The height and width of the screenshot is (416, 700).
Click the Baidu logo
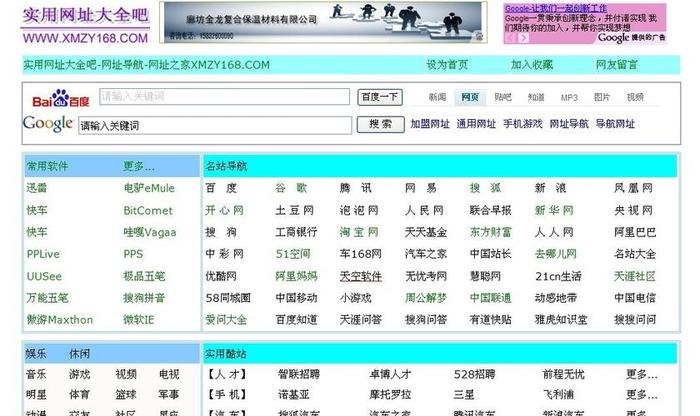61,99
